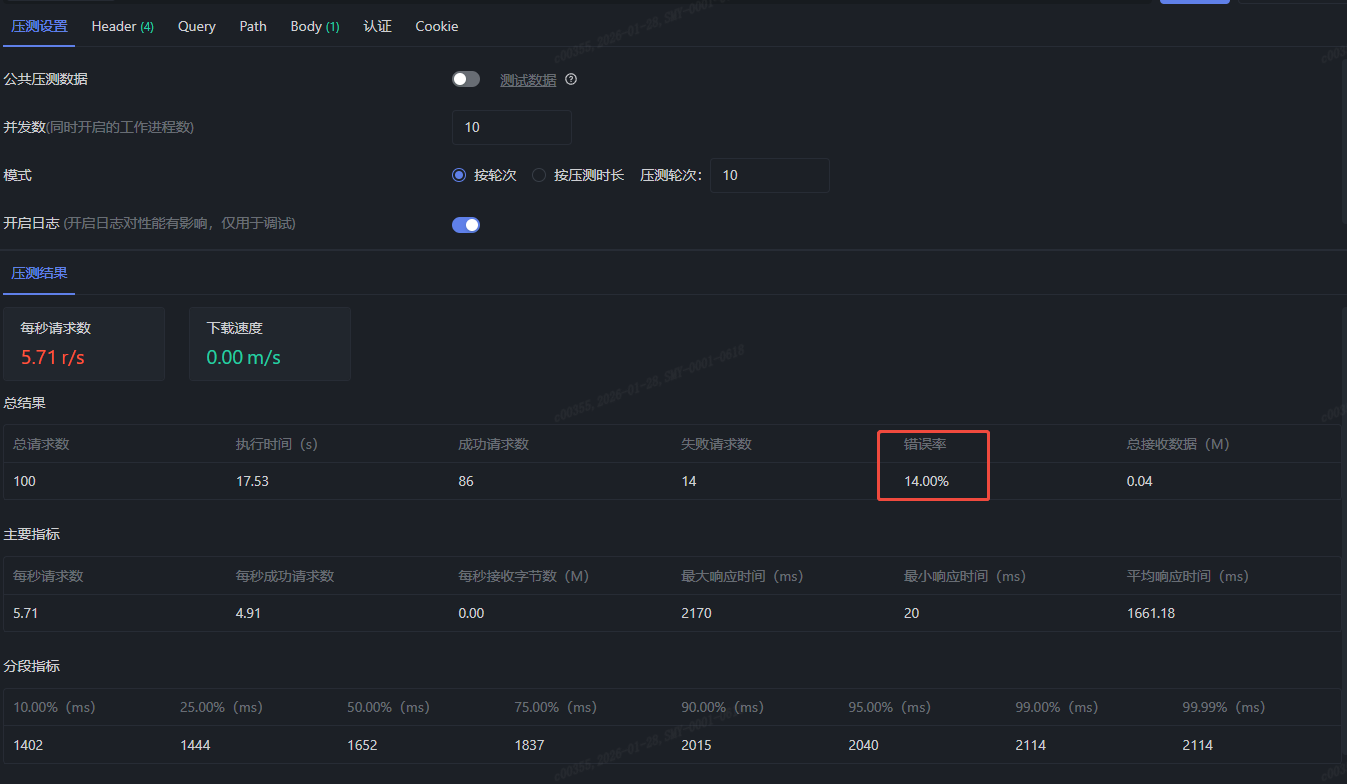Switch to the Header tab
The width and height of the screenshot is (1347, 784).
[122, 26]
